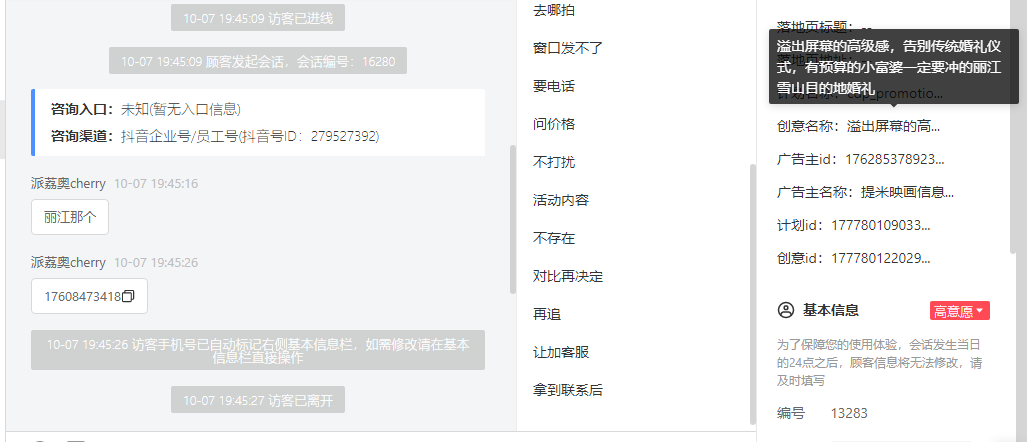Pick the 活动内容 quick reply
1027x442 pixels.
(x=561, y=200)
